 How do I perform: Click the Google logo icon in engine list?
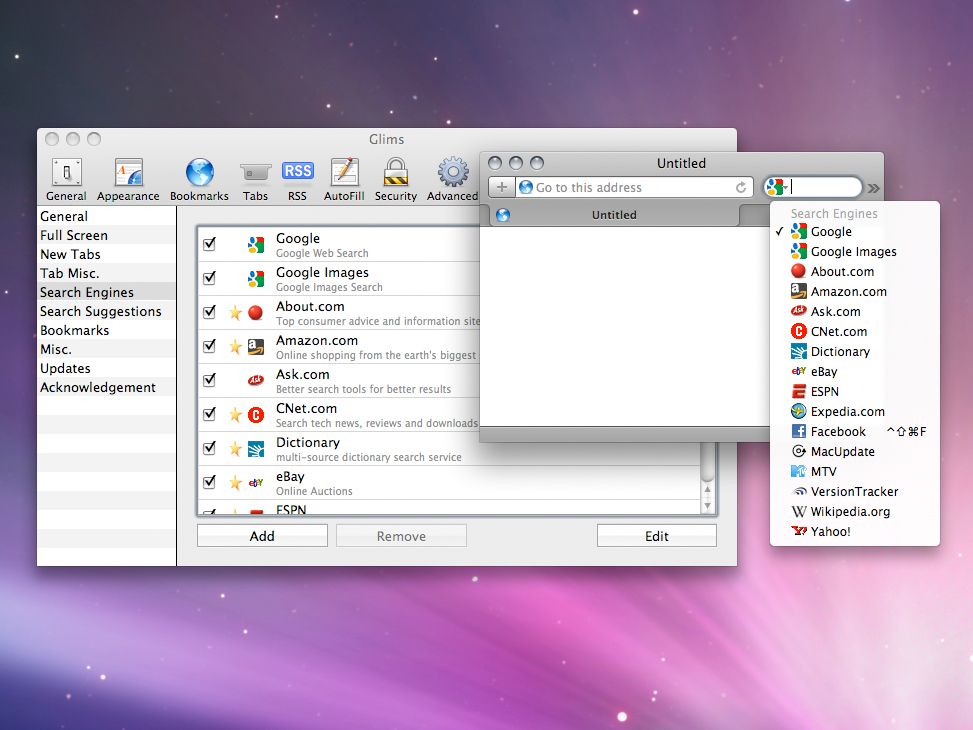[256, 245]
